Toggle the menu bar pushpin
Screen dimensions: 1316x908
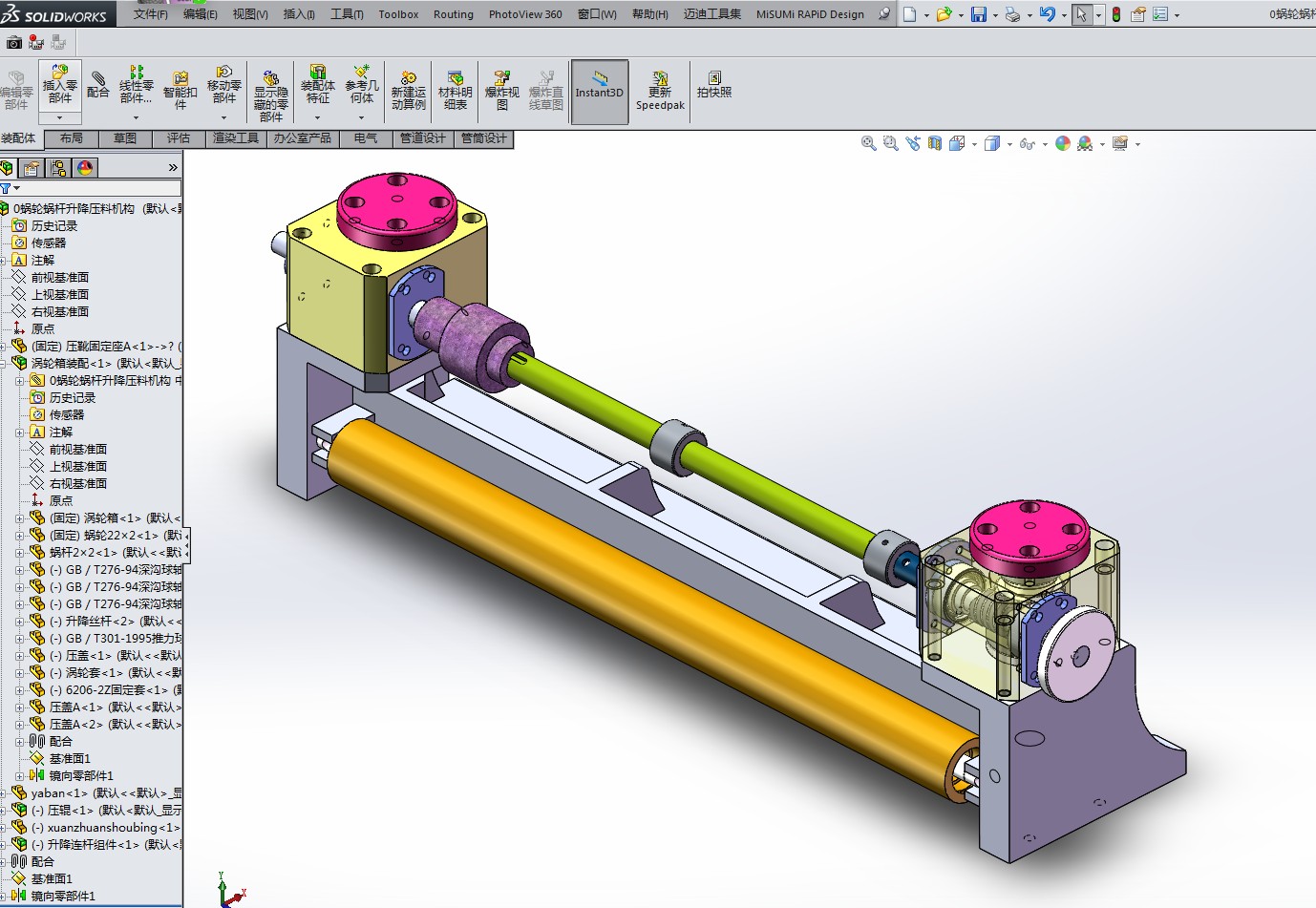884,14
